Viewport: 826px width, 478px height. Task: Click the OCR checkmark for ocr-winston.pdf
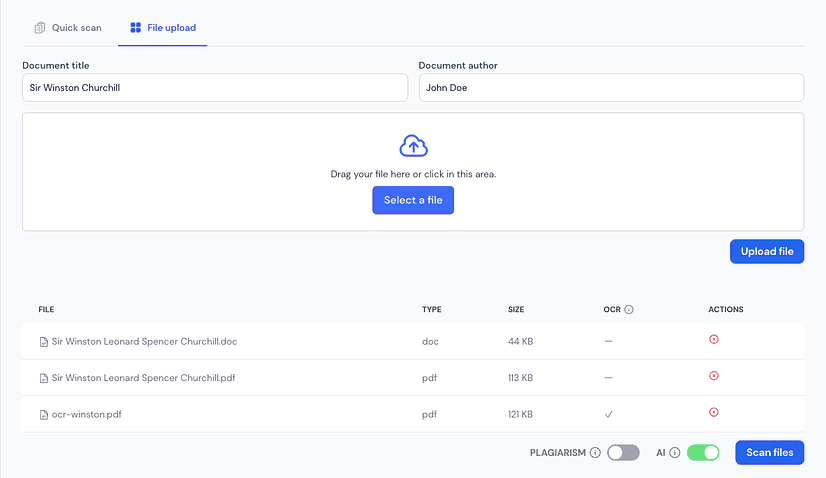608,413
